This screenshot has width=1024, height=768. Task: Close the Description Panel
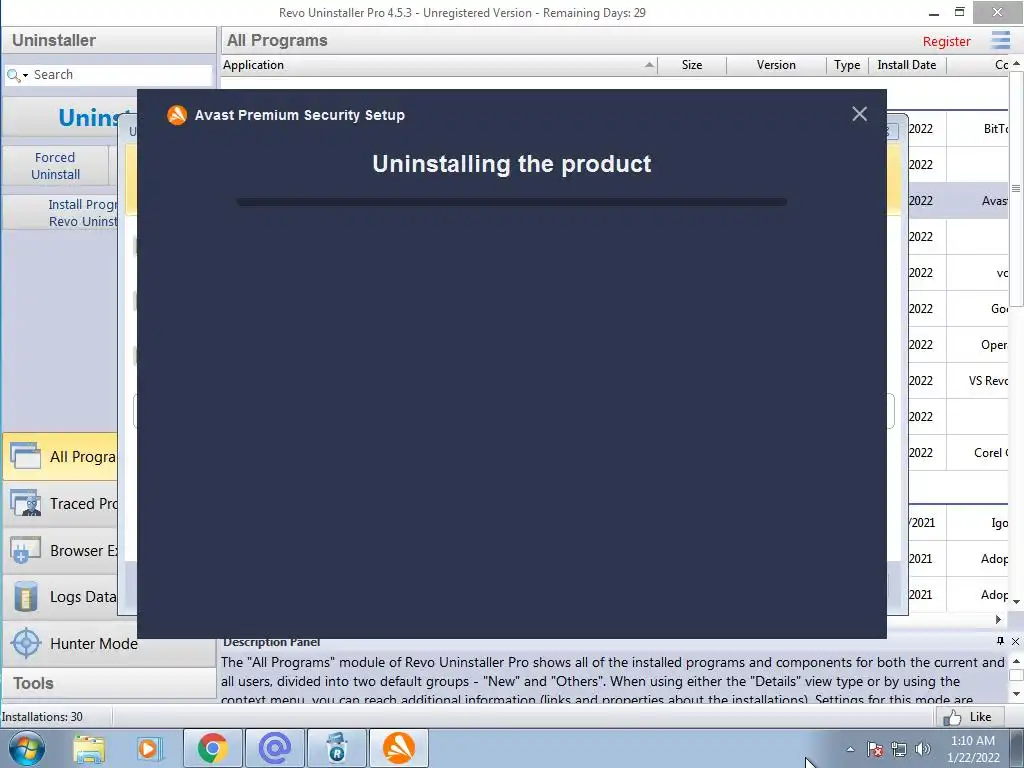(1015, 641)
